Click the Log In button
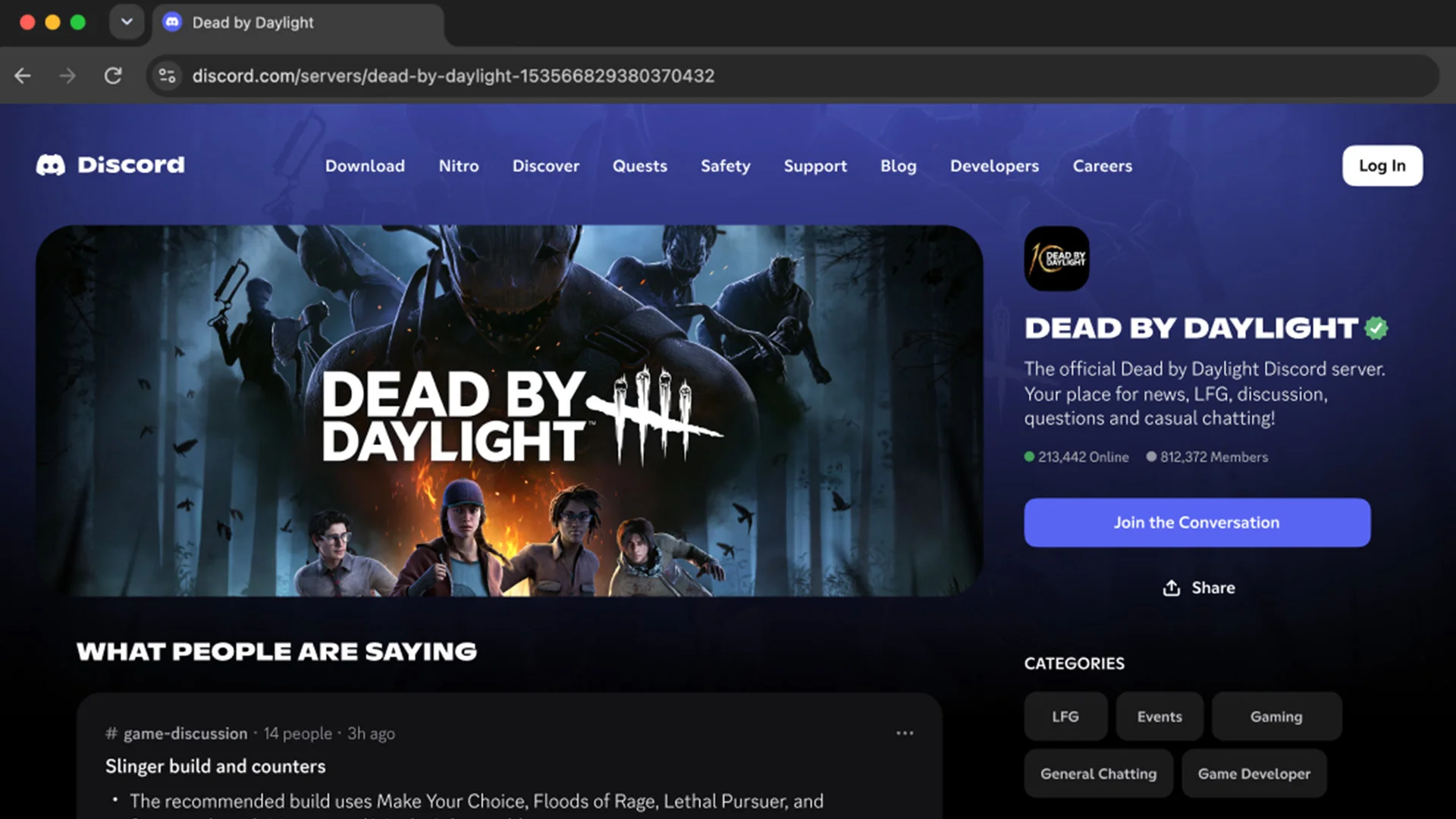1456x819 pixels. [x=1382, y=165]
